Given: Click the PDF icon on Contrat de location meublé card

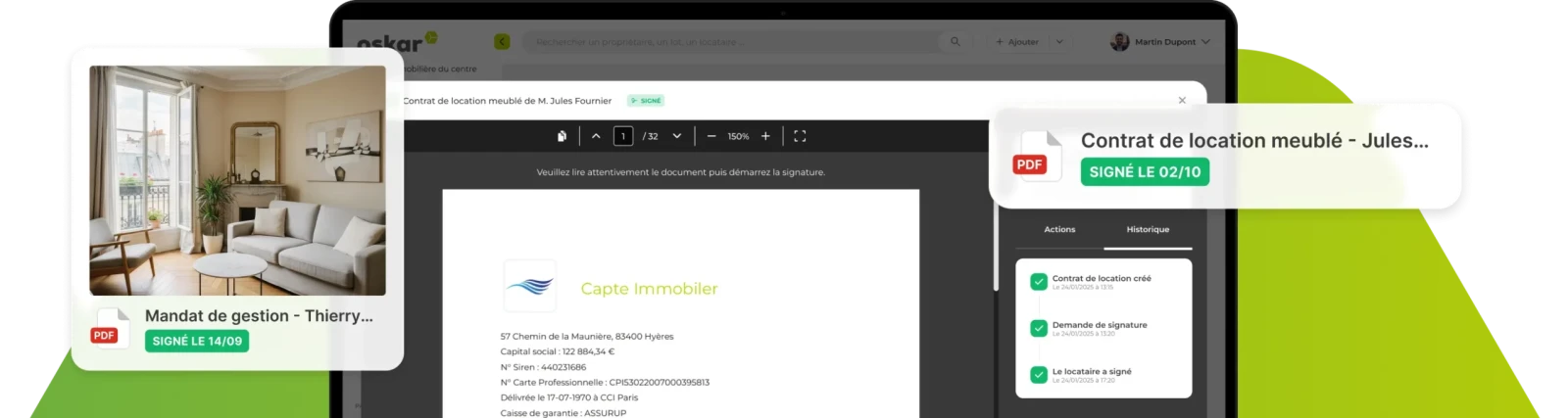Looking at the screenshot, I should [x=1037, y=157].
